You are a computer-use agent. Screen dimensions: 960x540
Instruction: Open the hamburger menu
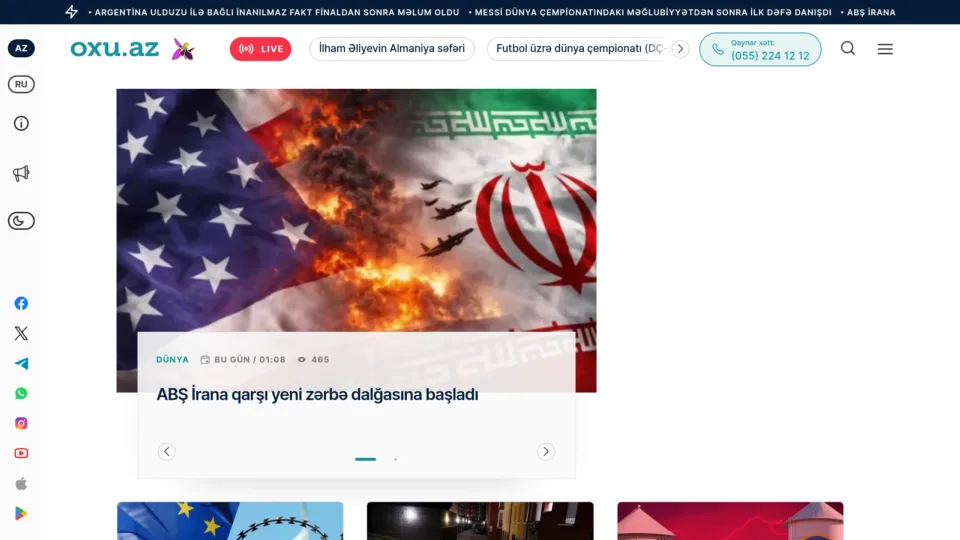(x=885, y=49)
